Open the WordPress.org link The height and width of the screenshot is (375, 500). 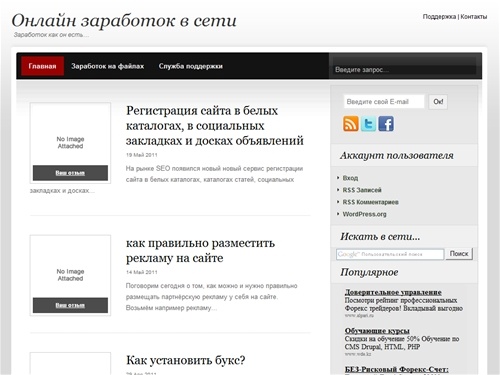click(x=364, y=214)
